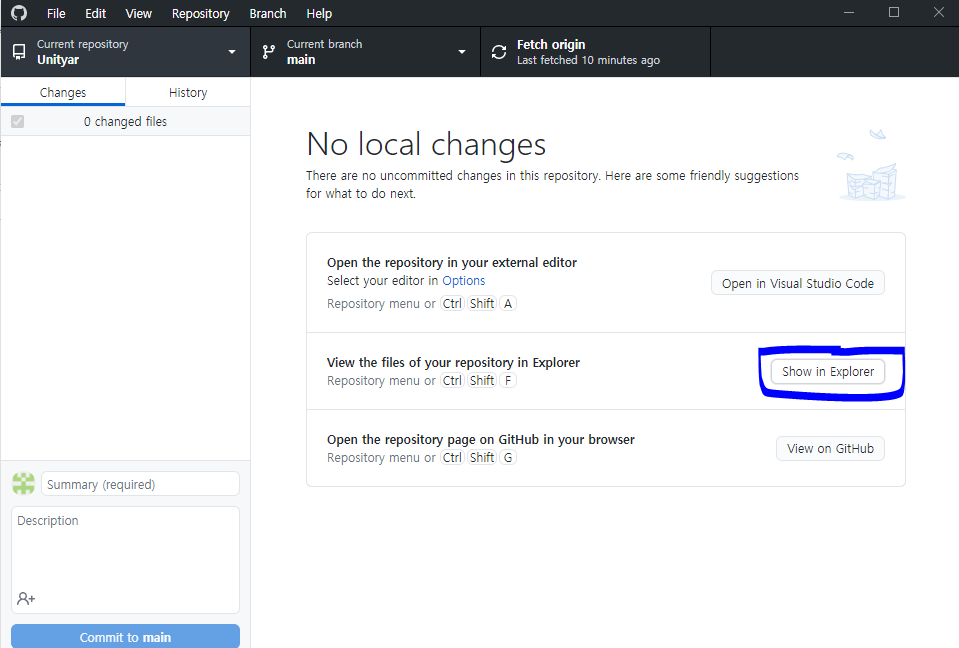Image resolution: width=959 pixels, height=648 pixels.
Task: Open the File menu
Action: (56, 13)
